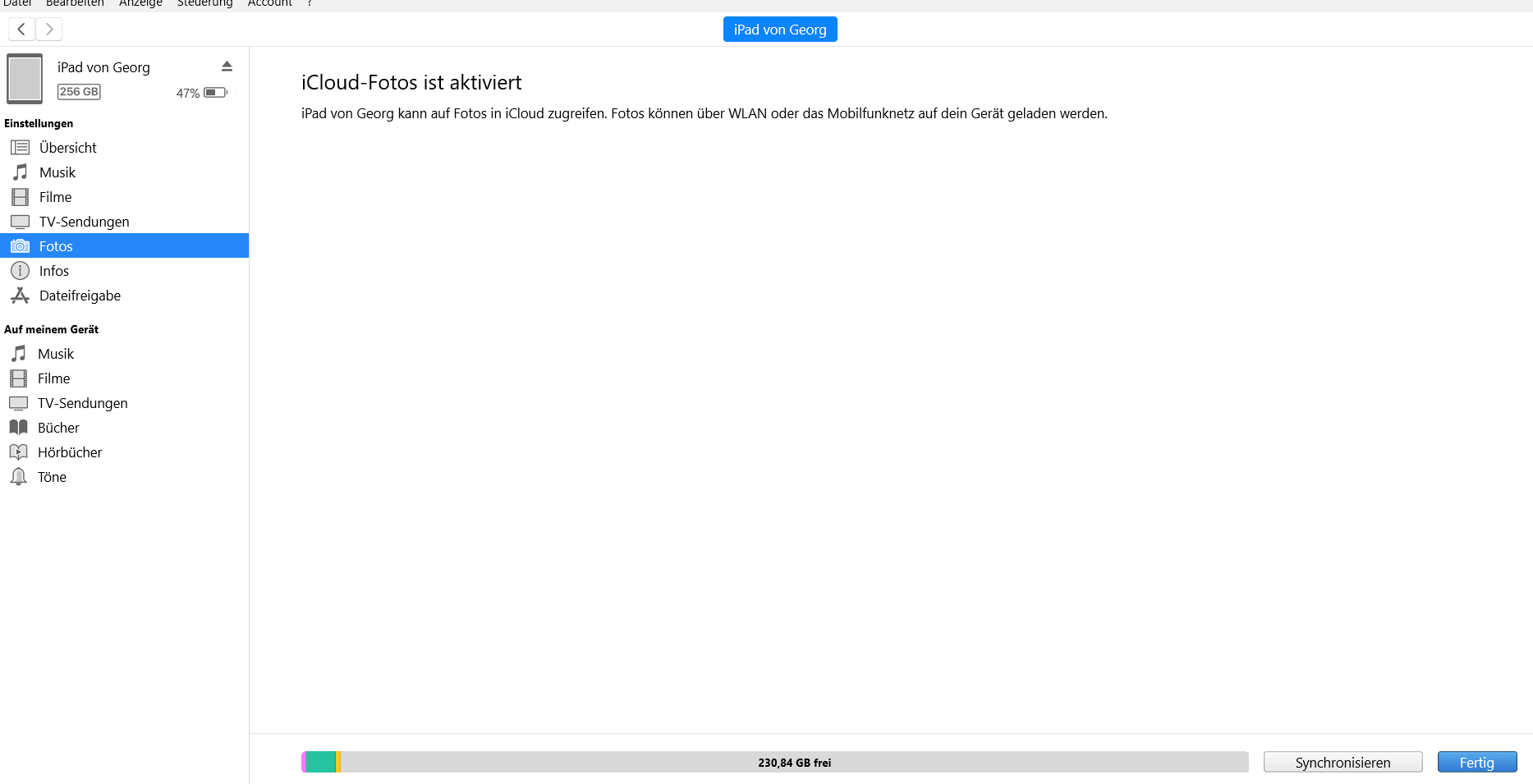1533x784 pixels.
Task: Click the Infos info-circle icon
Action: pyautogui.click(x=20, y=271)
